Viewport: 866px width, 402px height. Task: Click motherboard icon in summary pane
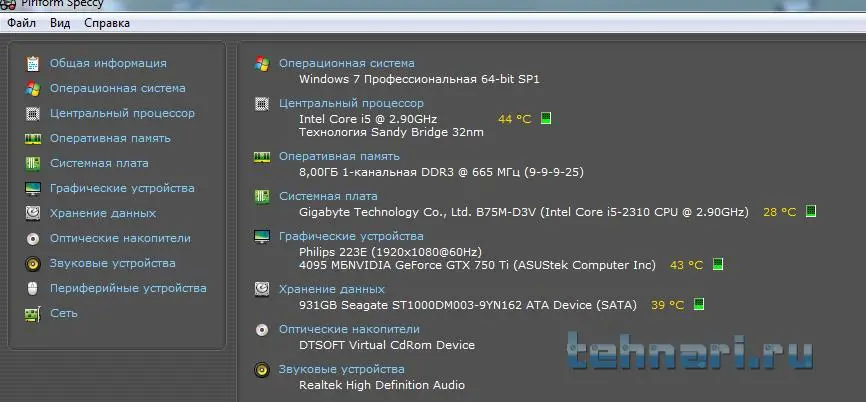point(262,197)
